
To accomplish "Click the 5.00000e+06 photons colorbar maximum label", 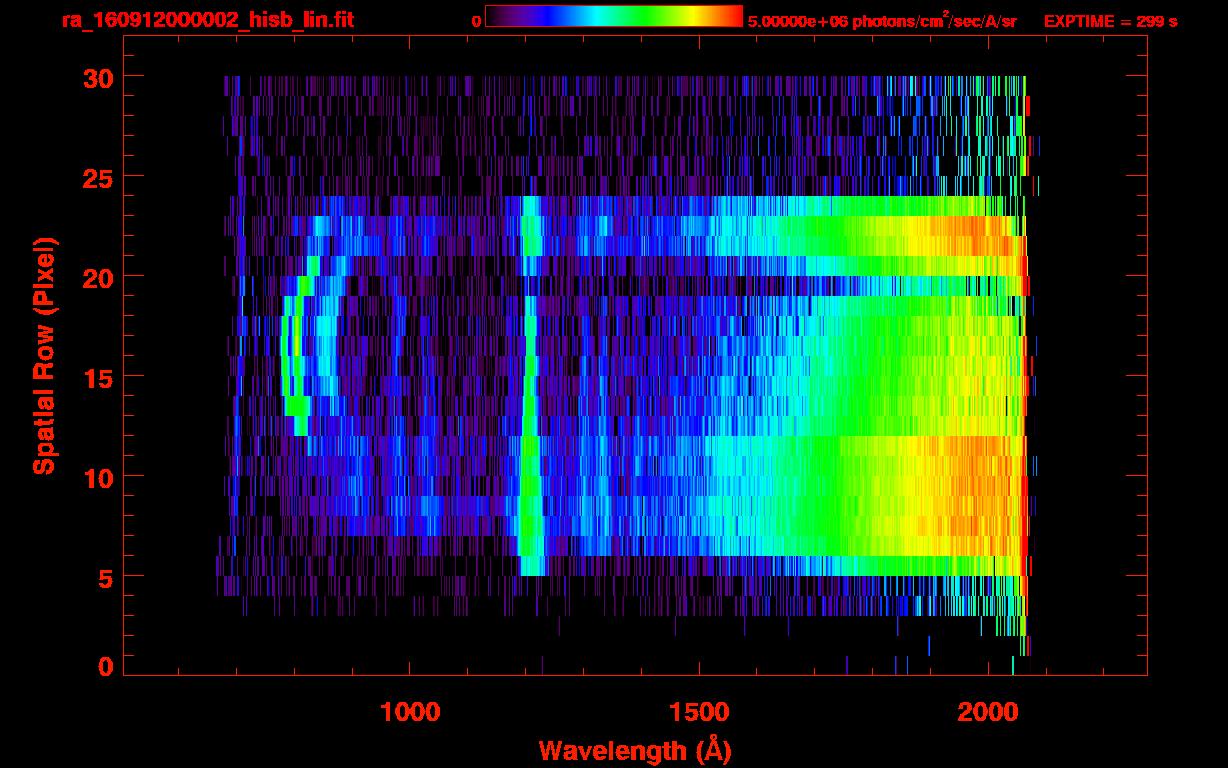I will 882,21.
